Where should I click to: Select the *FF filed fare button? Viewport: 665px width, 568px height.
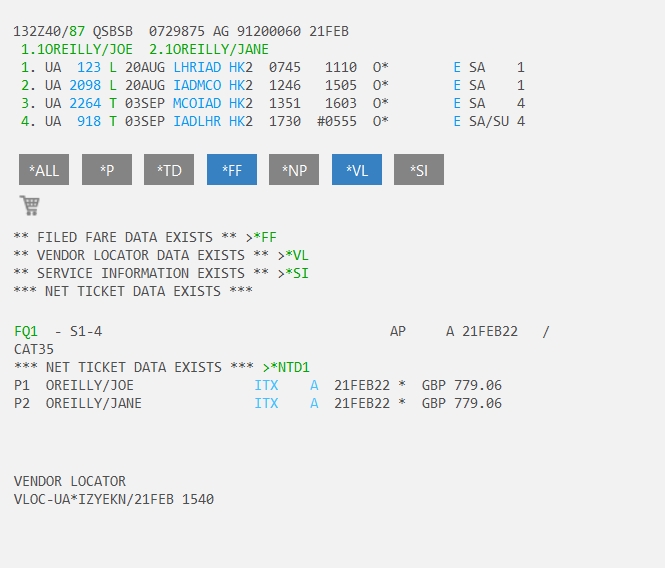pos(232,170)
